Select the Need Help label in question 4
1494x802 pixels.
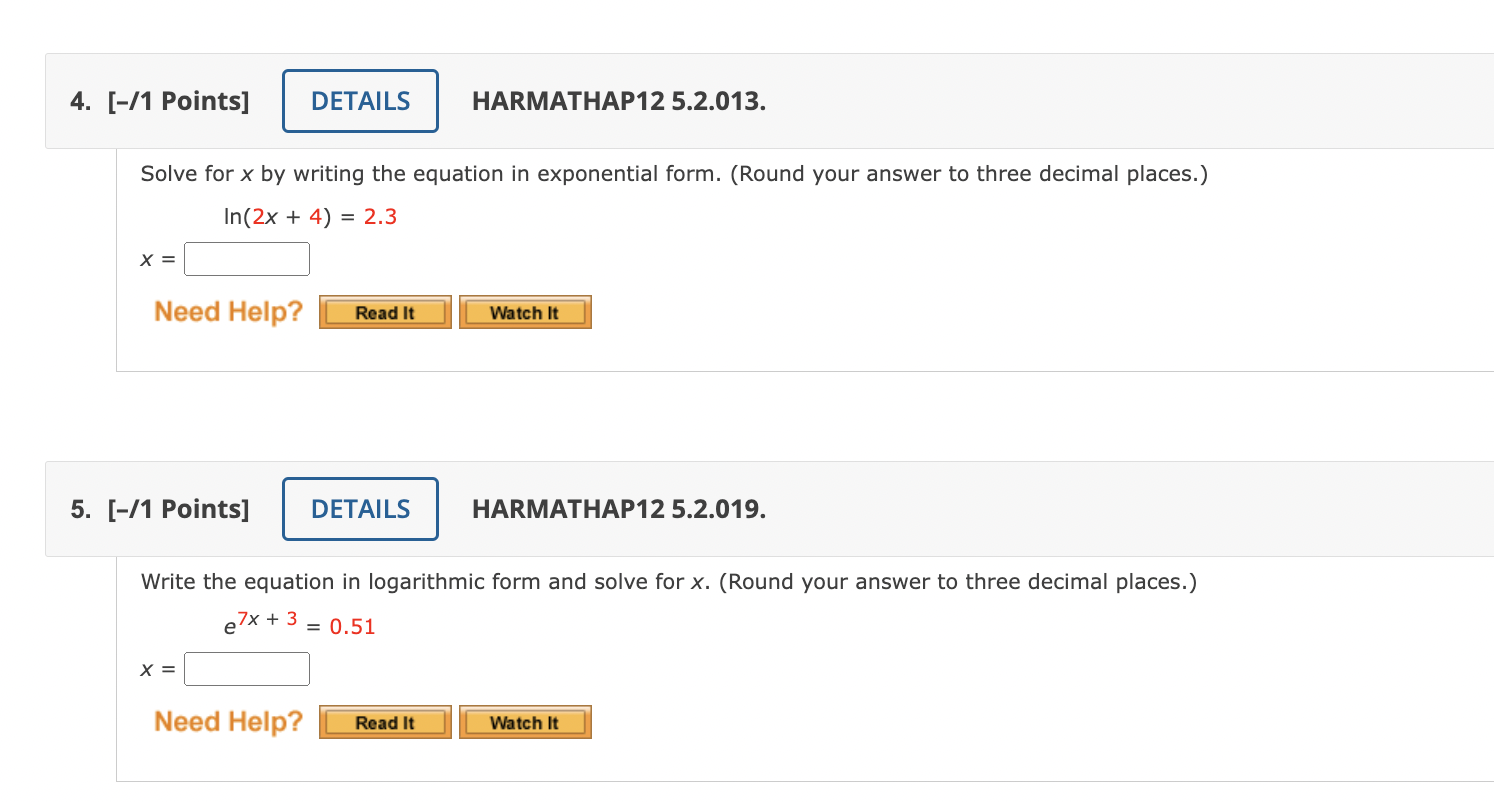[x=227, y=311]
